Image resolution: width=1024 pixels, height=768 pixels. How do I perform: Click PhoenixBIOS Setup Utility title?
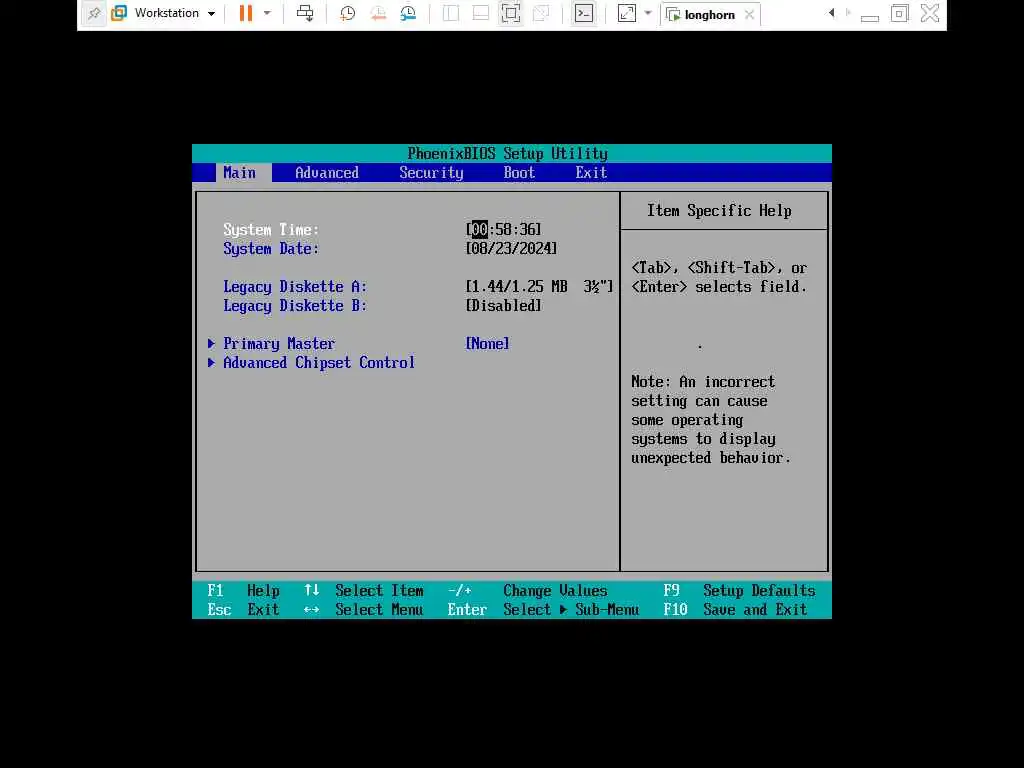pyautogui.click(x=507, y=153)
